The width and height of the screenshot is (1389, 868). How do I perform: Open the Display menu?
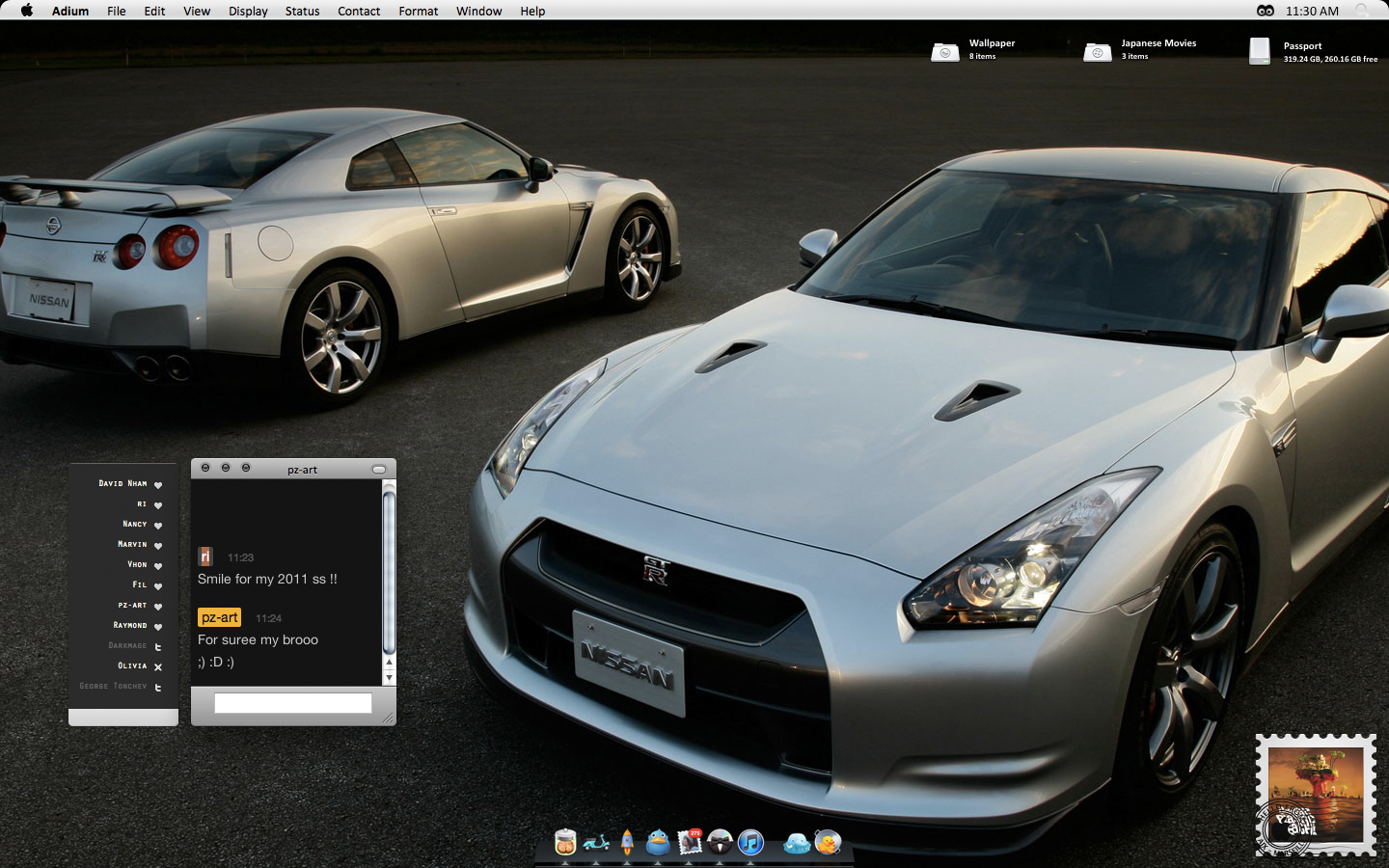[x=248, y=11]
